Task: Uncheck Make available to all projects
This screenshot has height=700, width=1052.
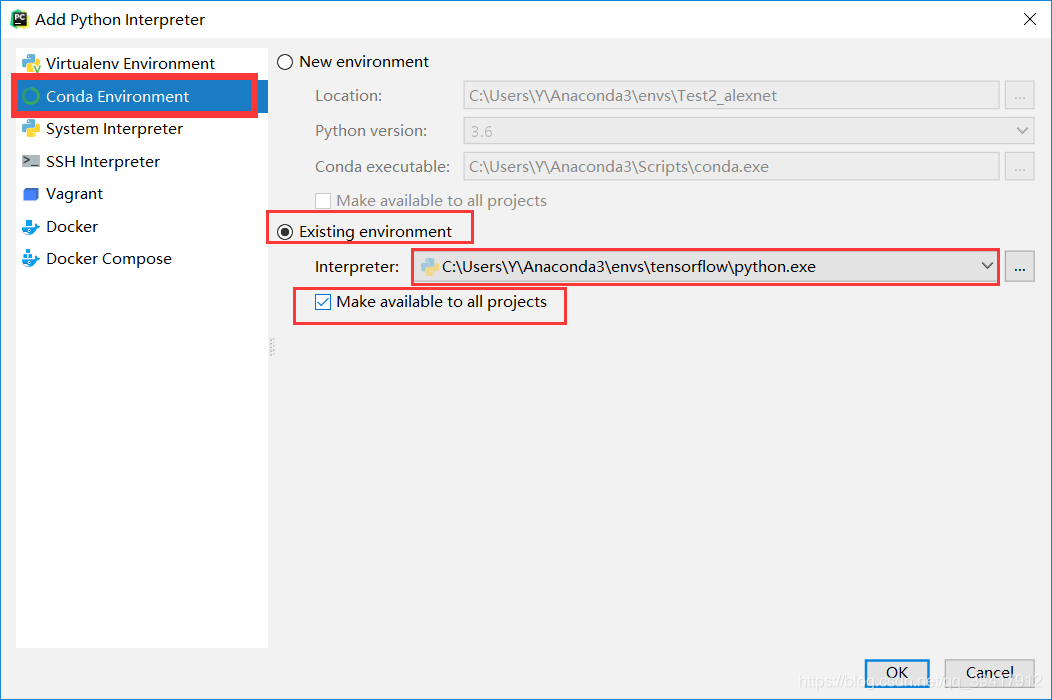Action: 321,301
